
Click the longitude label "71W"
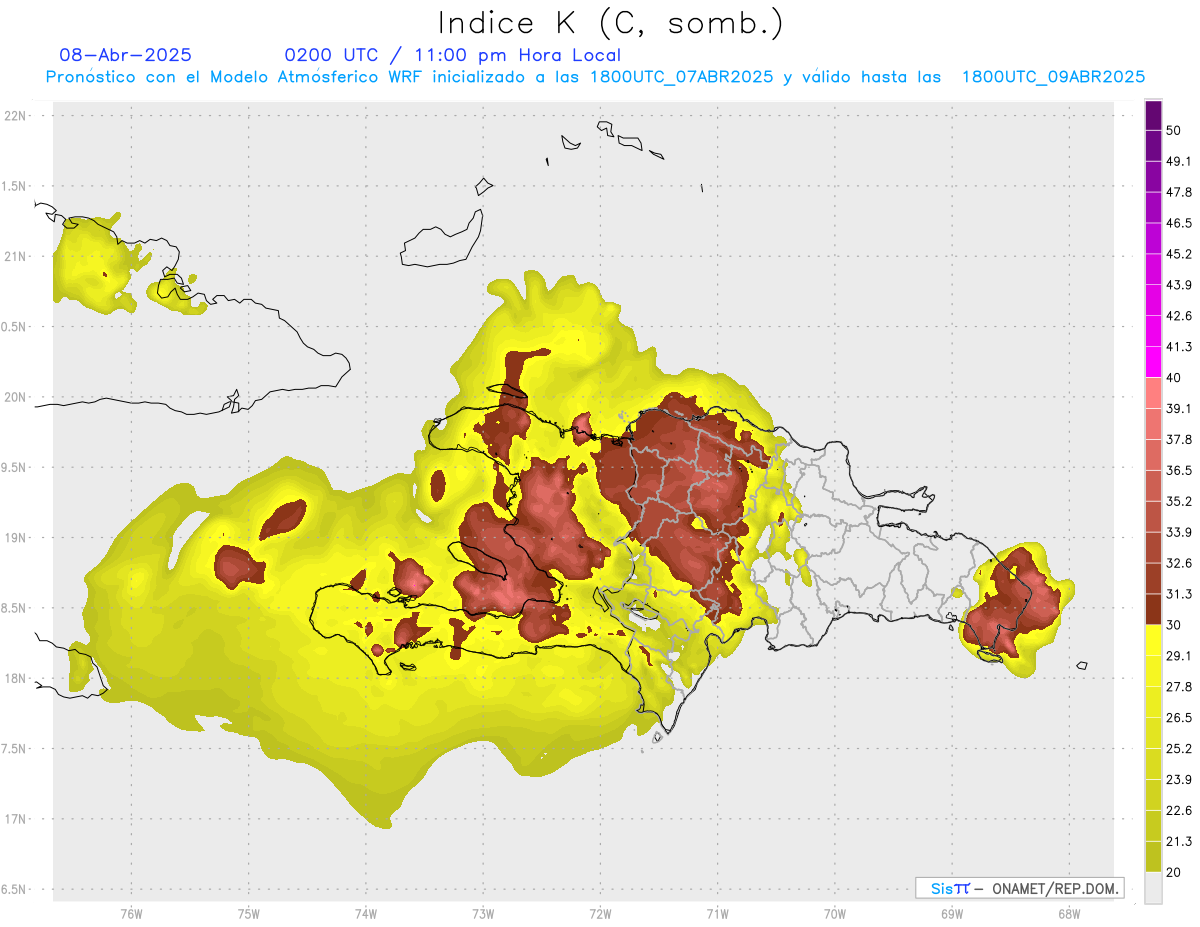point(717,914)
